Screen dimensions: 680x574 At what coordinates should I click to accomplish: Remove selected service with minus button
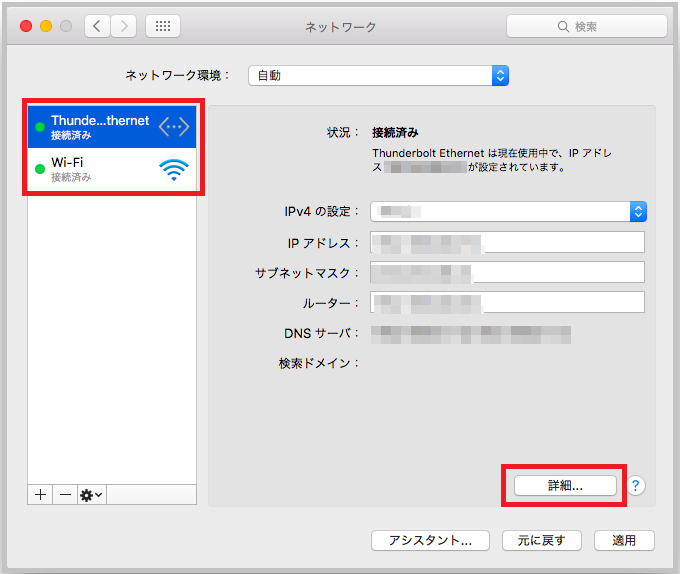[x=64, y=495]
